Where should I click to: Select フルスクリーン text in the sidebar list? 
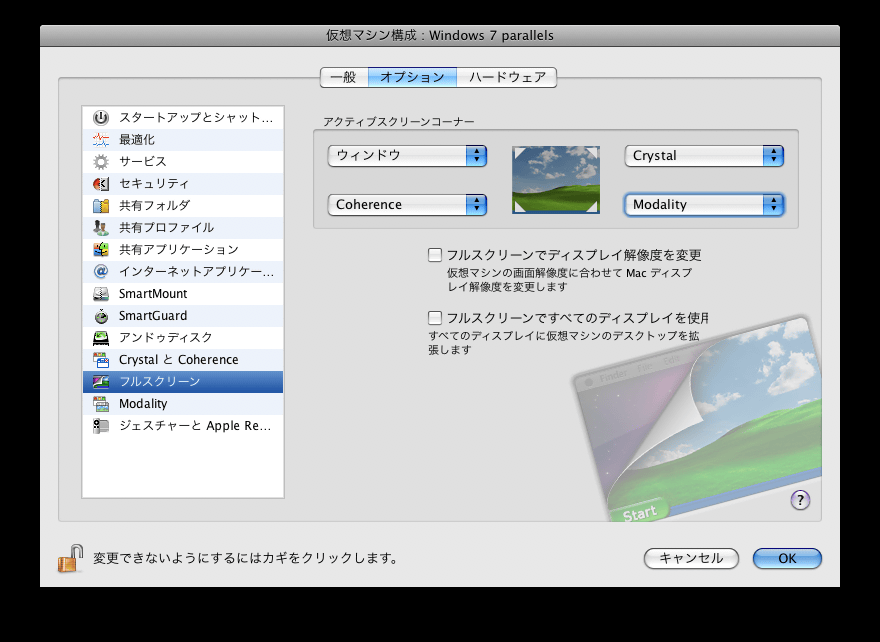coord(159,382)
